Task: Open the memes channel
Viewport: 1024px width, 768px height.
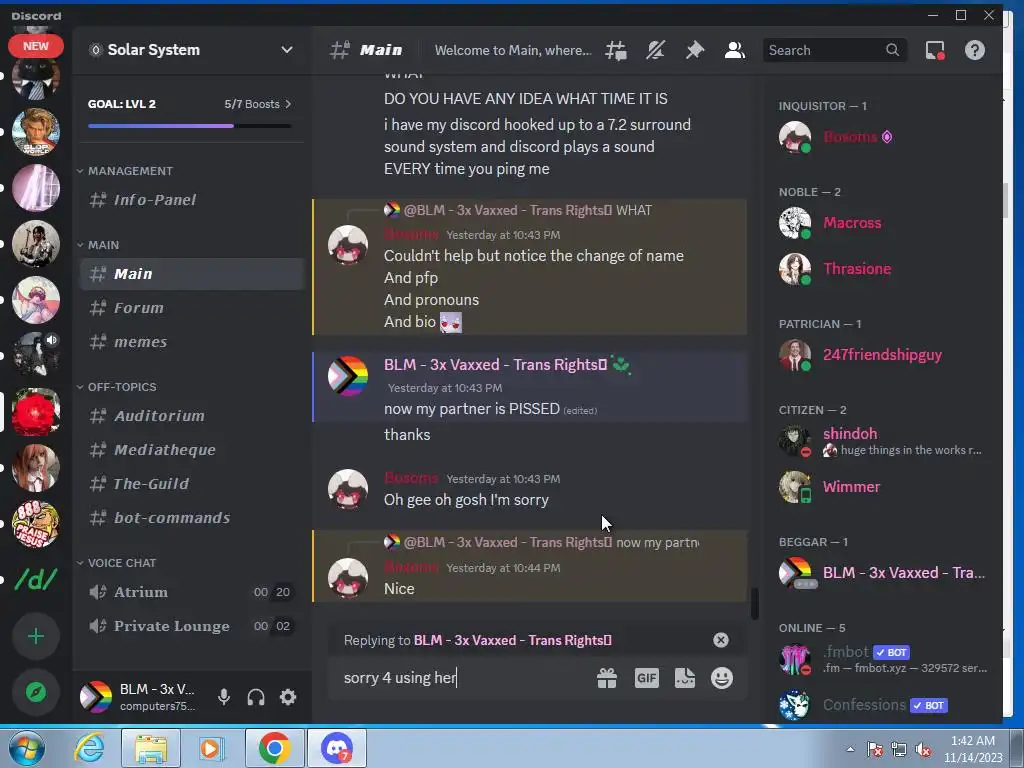Action: coord(191,342)
